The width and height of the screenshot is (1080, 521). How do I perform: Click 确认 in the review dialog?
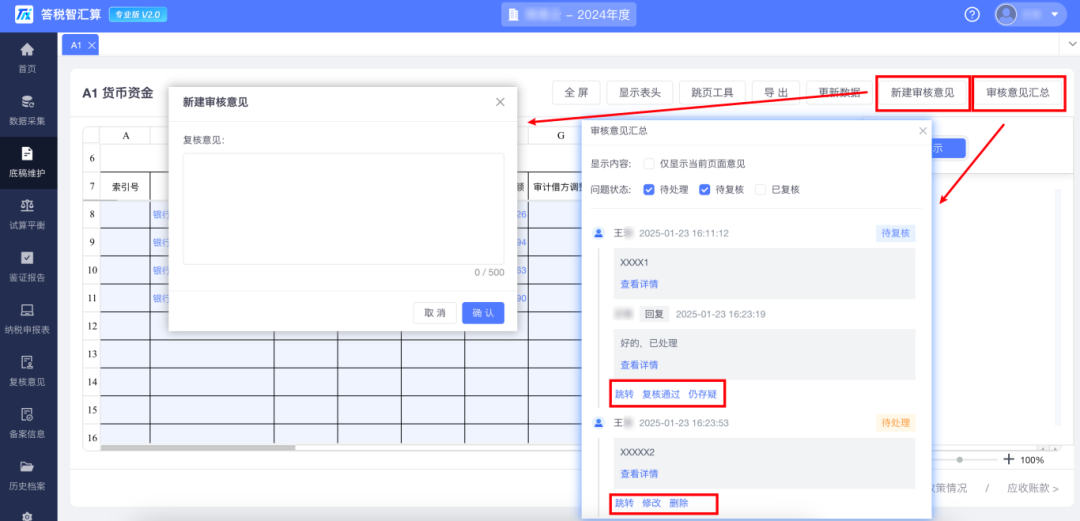click(483, 313)
